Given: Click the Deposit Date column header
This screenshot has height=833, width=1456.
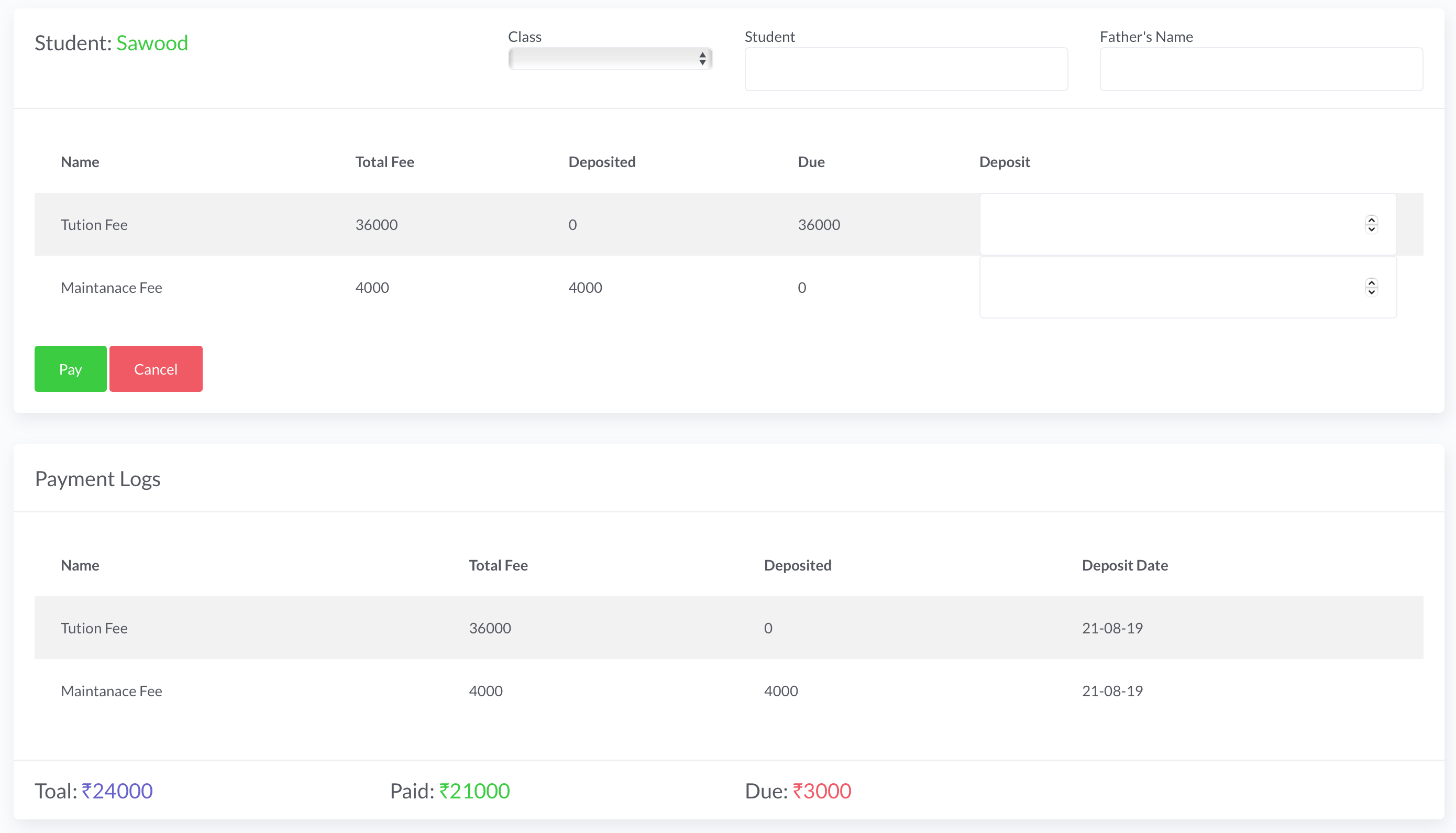Looking at the screenshot, I should (x=1124, y=565).
